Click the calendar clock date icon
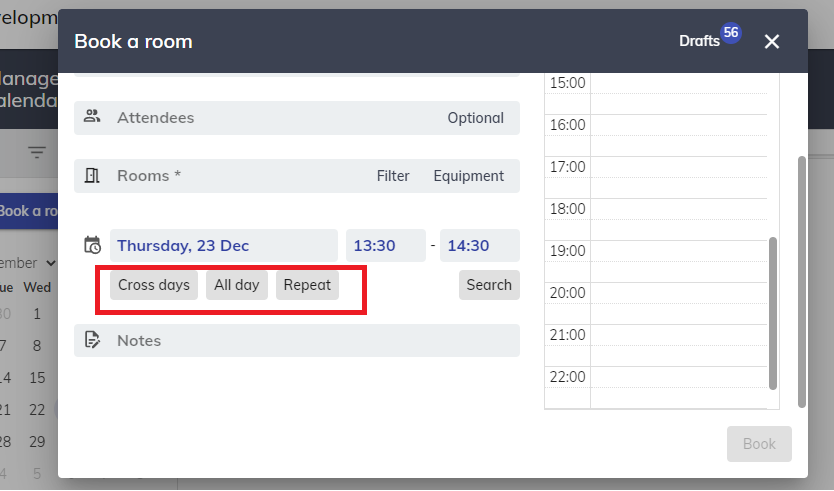The width and height of the screenshot is (834, 491). pyautogui.click(x=92, y=245)
